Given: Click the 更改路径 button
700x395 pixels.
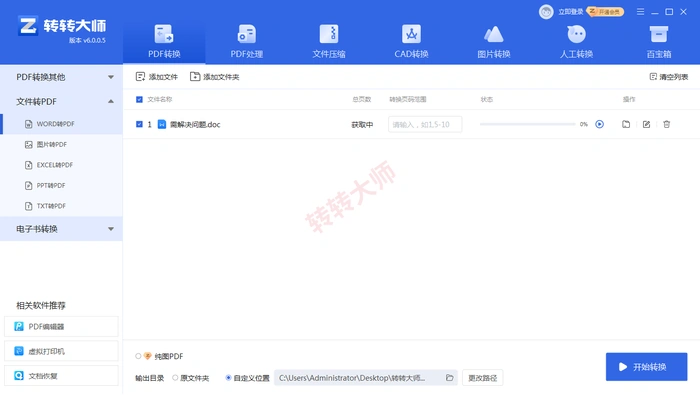Looking at the screenshot, I should coord(483,378).
